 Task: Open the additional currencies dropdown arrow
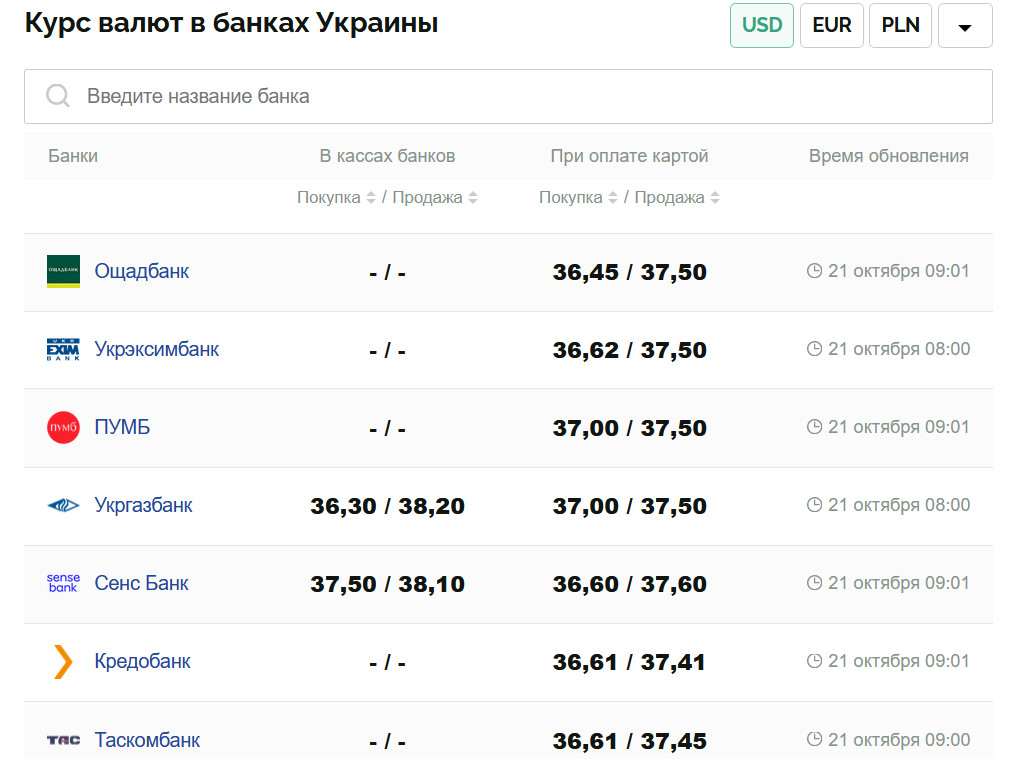click(965, 26)
